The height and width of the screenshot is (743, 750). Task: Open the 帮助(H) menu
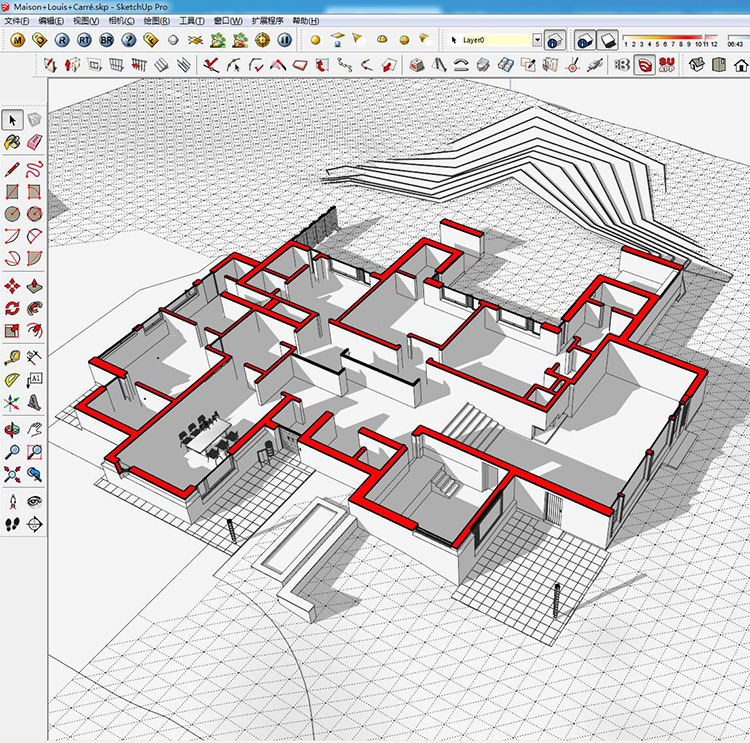pos(306,21)
